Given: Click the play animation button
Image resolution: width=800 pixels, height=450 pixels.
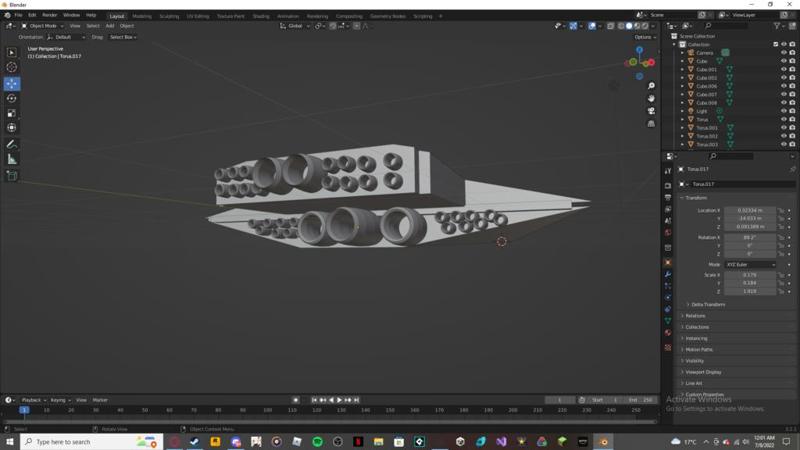Looking at the screenshot, I should pyautogui.click(x=339, y=401).
